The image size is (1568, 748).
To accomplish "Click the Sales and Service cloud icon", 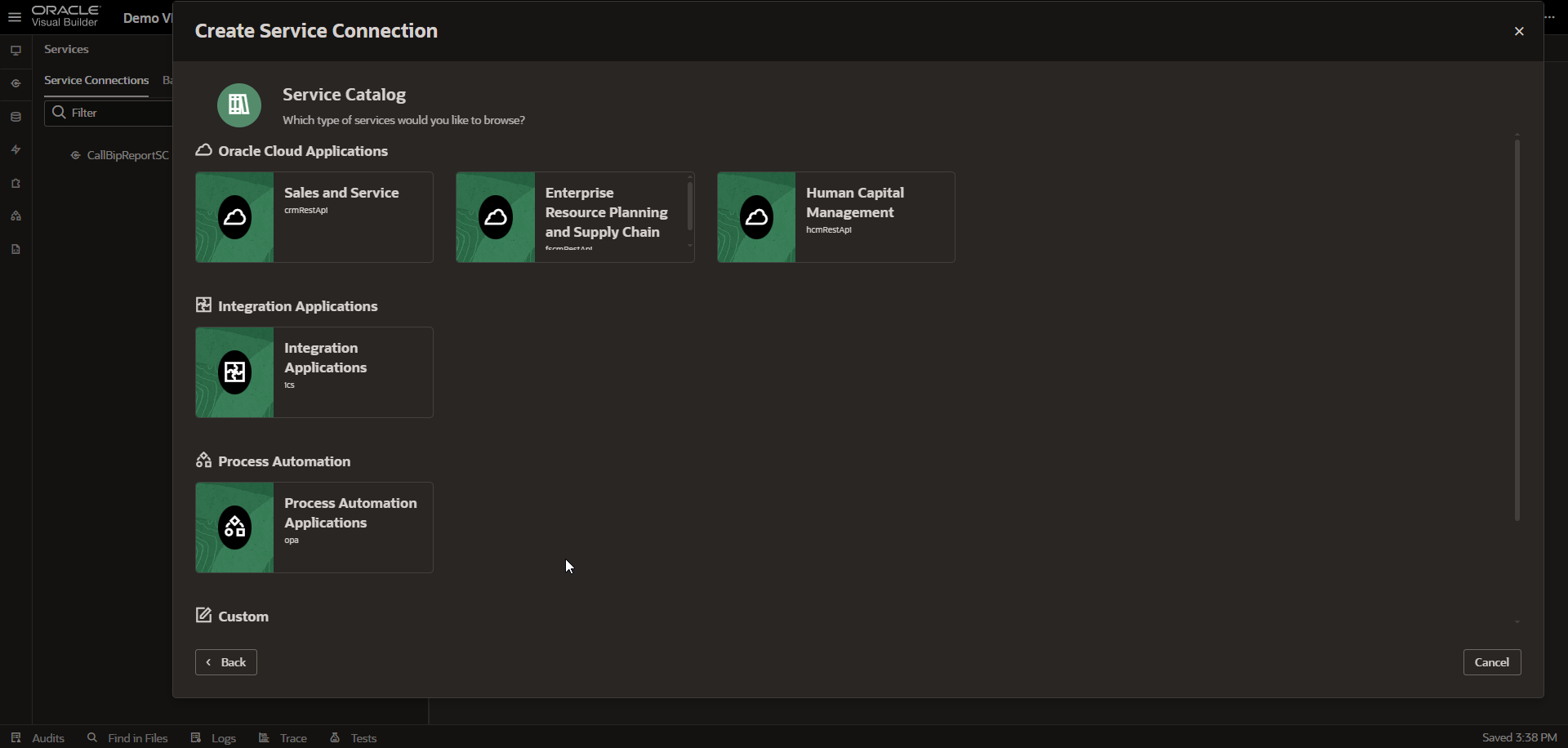I will coord(235,217).
